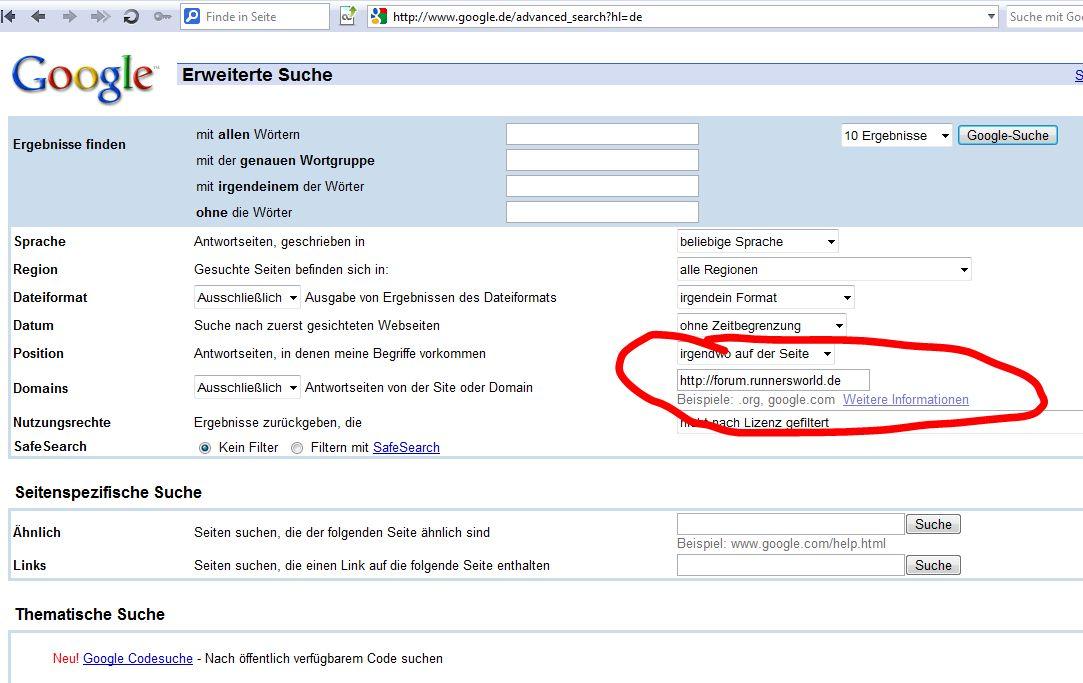1083x683 pixels.
Task: Open the irgendwo auf der Seite dropdown
Action: click(x=756, y=354)
